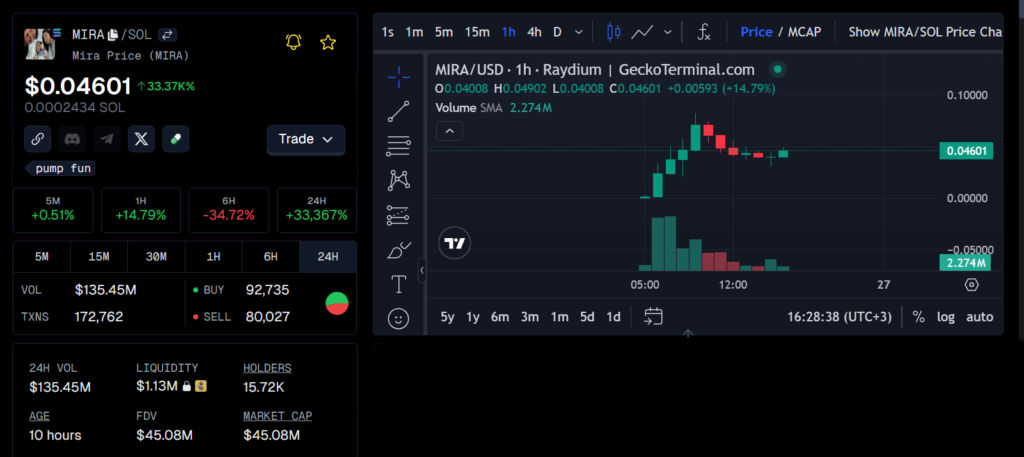Screen dimensions: 1024x457
Task: Switch chart to Price mode
Action: 756,32
